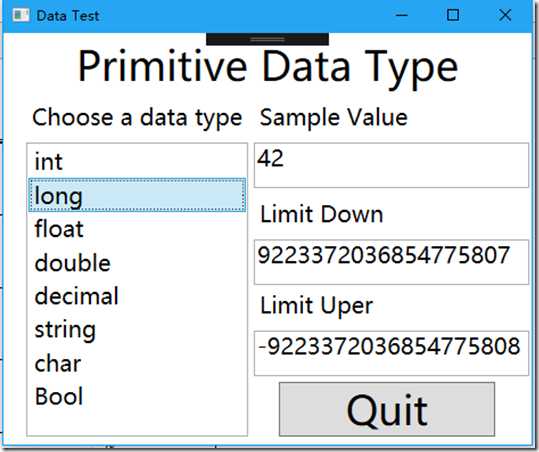Viewport: 539px width, 452px height.
Task: Click empty area below Bool in list
Action: pos(137,424)
